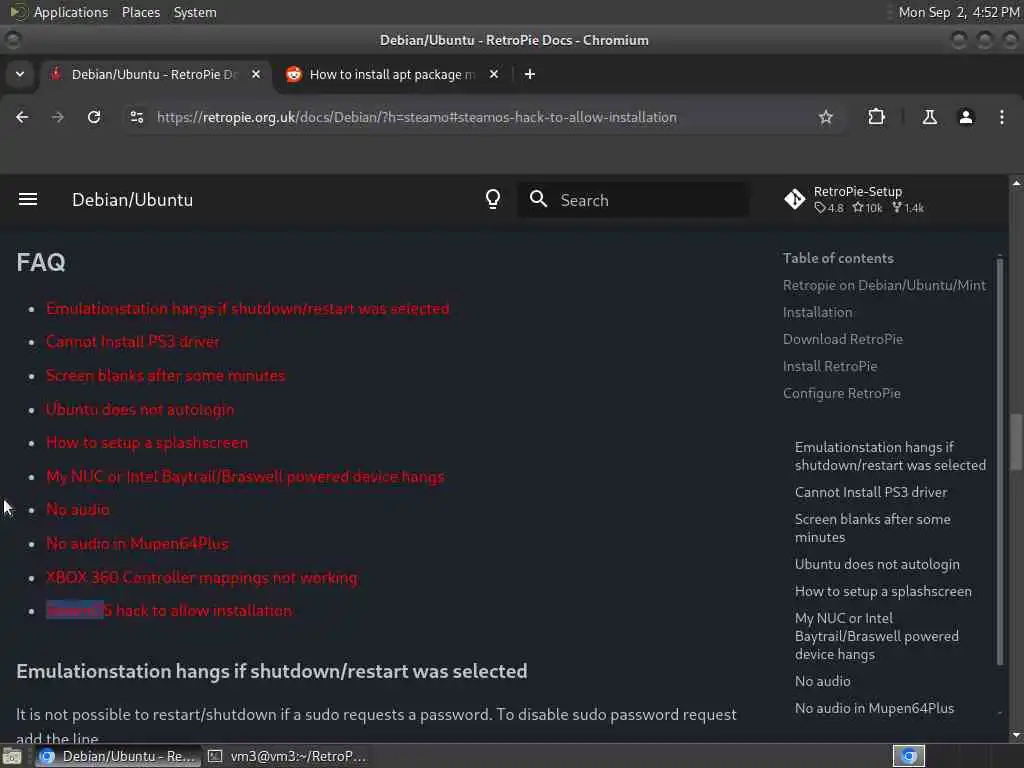Open 'XBOX 360 Controller mappings not working' link

tap(202, 578)
